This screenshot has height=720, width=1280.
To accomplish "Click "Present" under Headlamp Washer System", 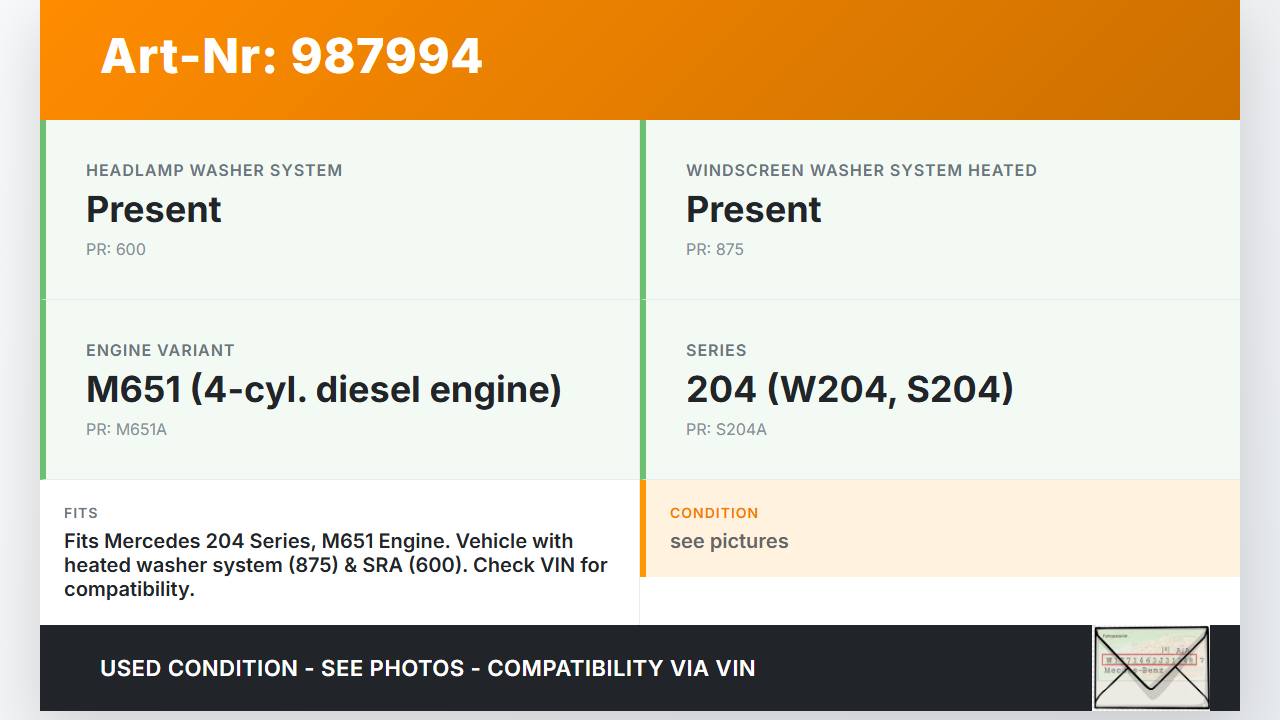I will coord(154,210).
